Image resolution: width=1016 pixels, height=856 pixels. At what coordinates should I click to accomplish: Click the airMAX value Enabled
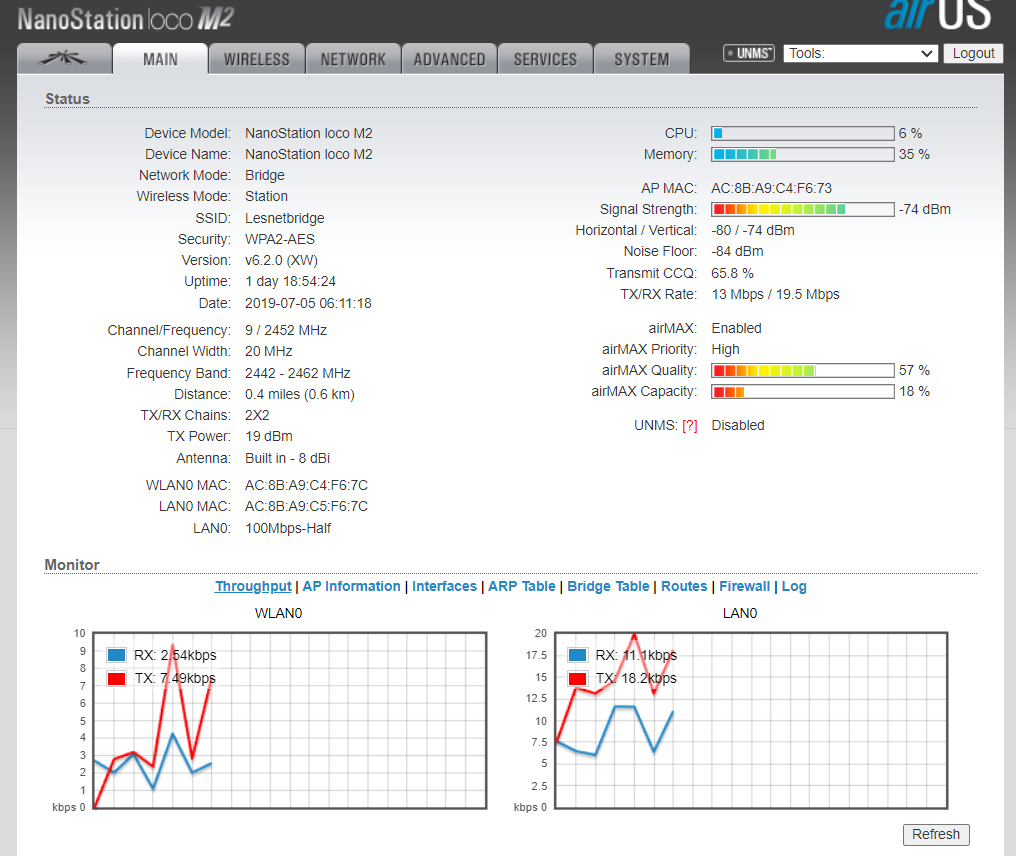click(737, 329)
